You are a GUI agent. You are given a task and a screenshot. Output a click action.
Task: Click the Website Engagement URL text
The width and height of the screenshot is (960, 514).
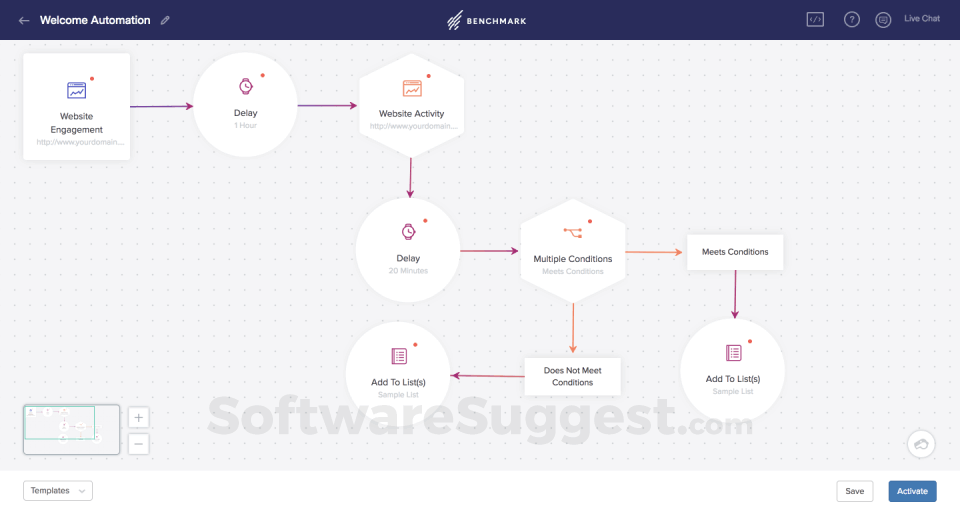pyautogui.click(x=80, y=142)
